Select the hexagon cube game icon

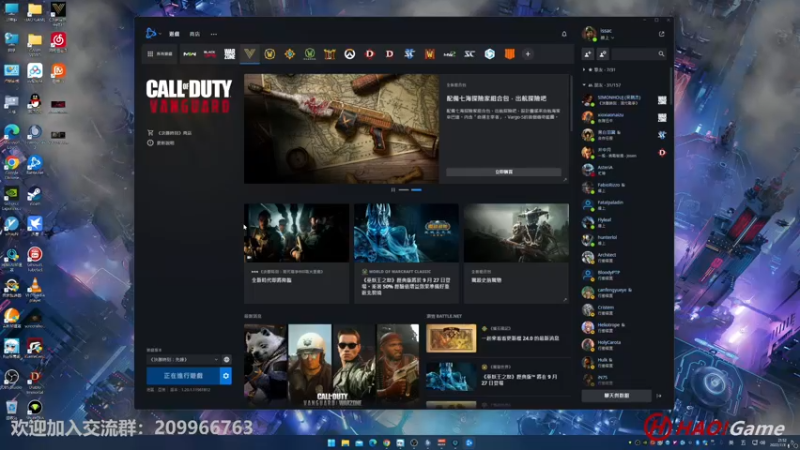pyautogui.click(x=490, y=54)
